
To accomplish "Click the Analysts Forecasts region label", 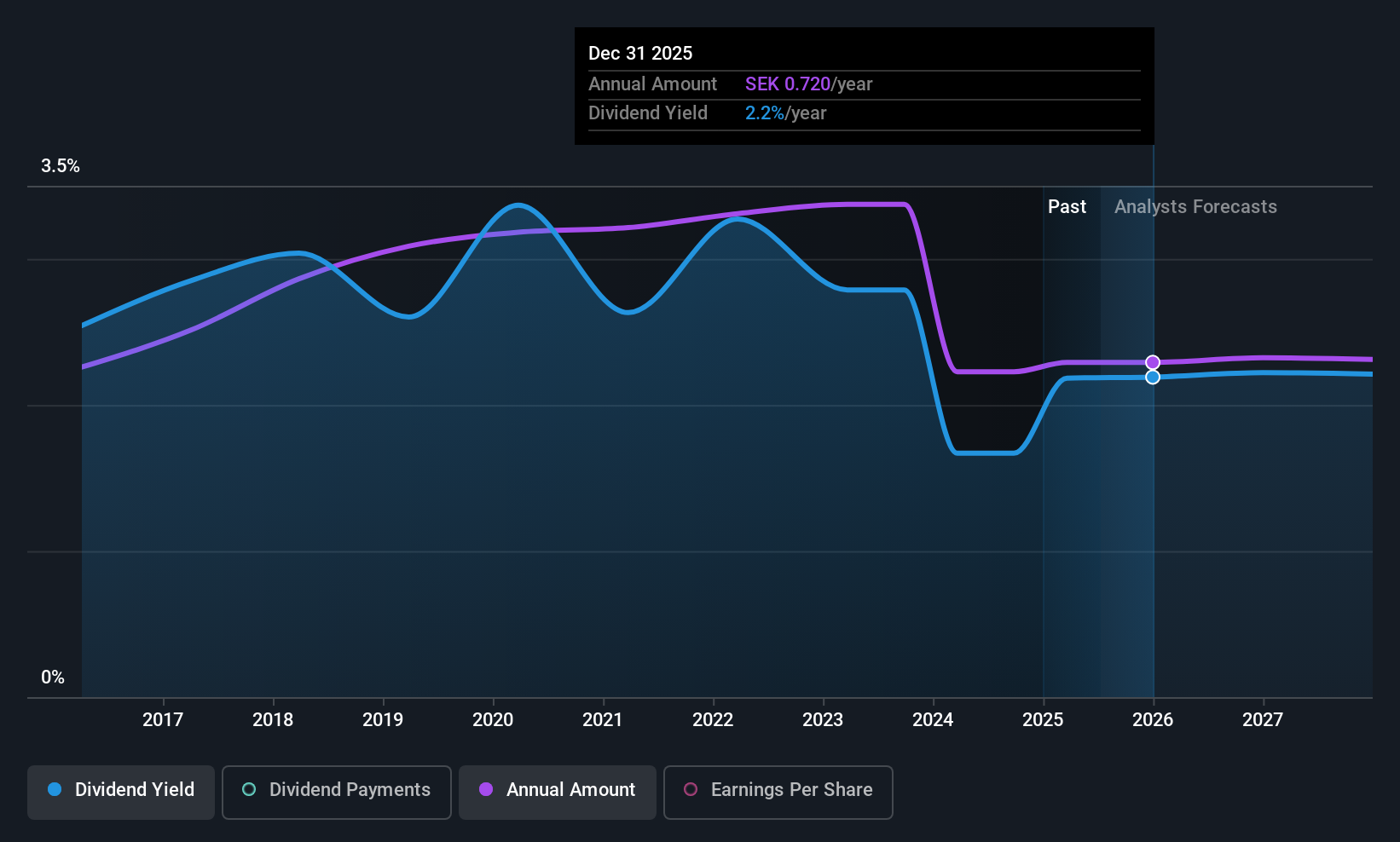I will pos(1195,207).
